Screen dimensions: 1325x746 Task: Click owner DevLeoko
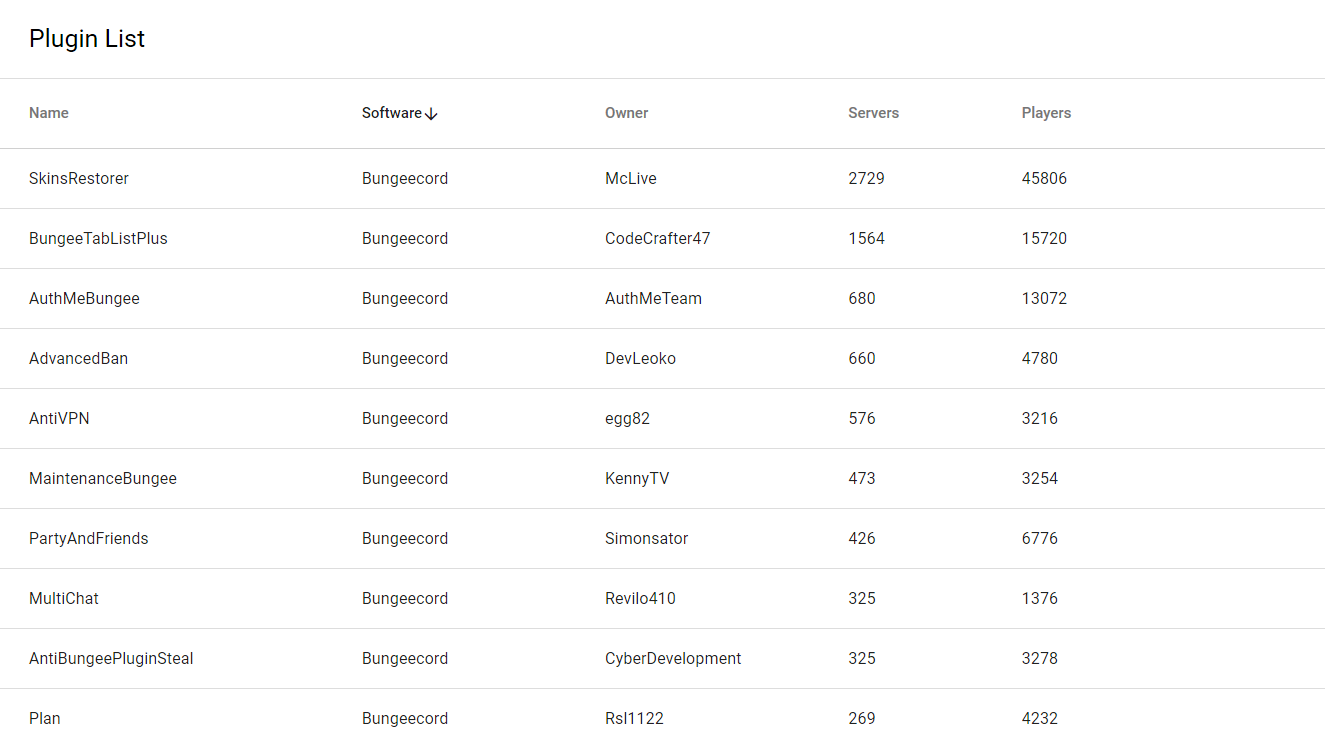pyautogui.click(x=640, y=359)
